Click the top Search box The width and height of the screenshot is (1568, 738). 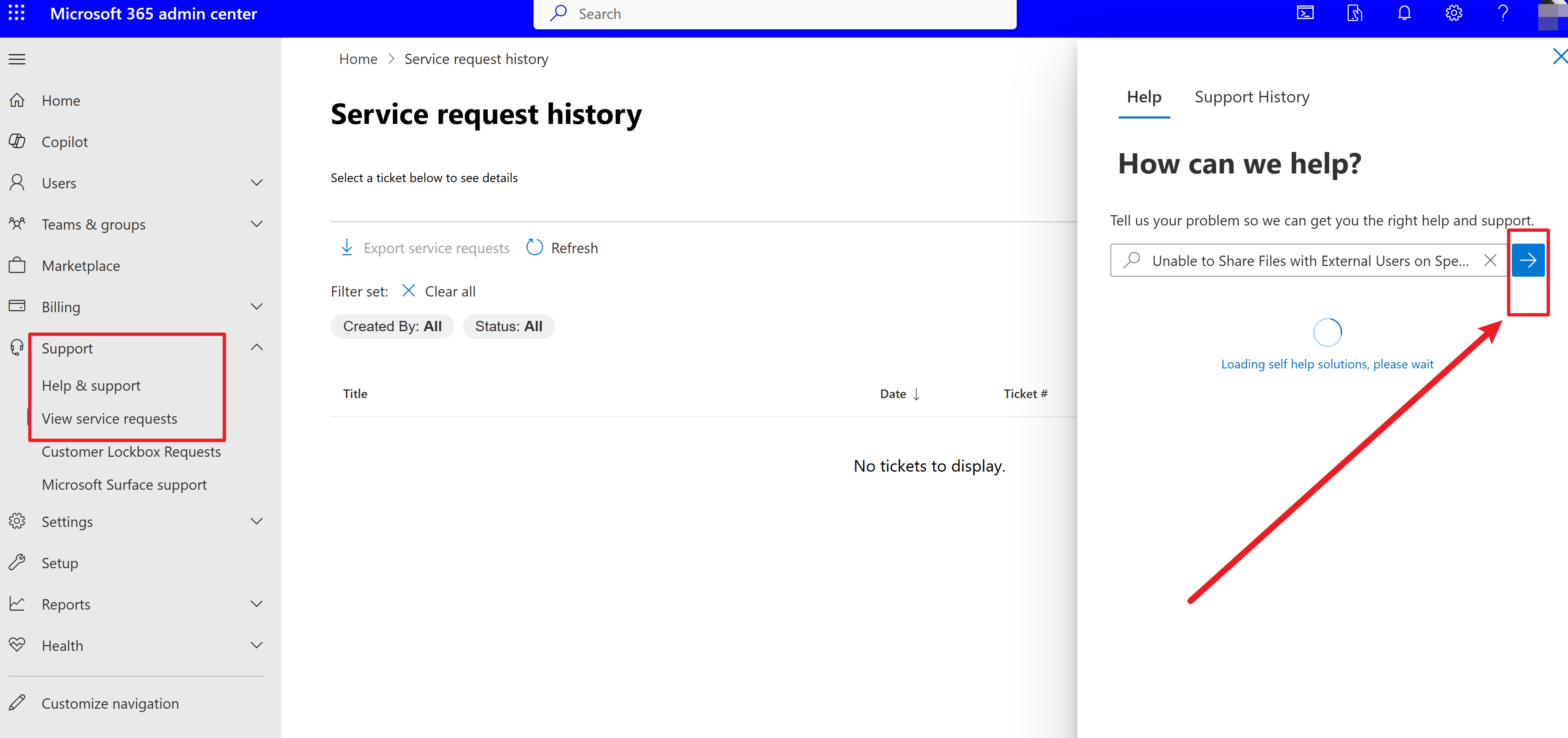point(775,13)
